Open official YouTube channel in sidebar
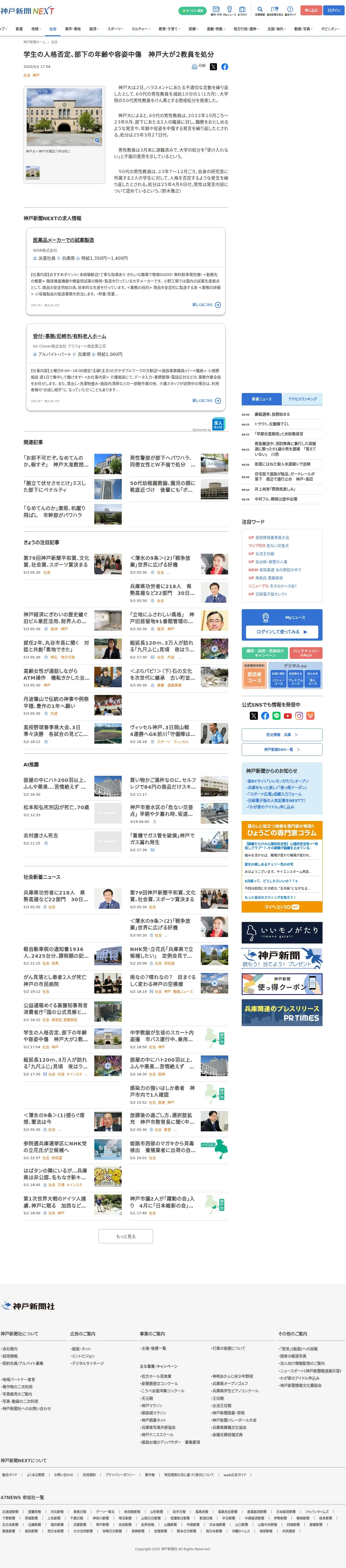 pyautogui.click(x=288, y=716)
